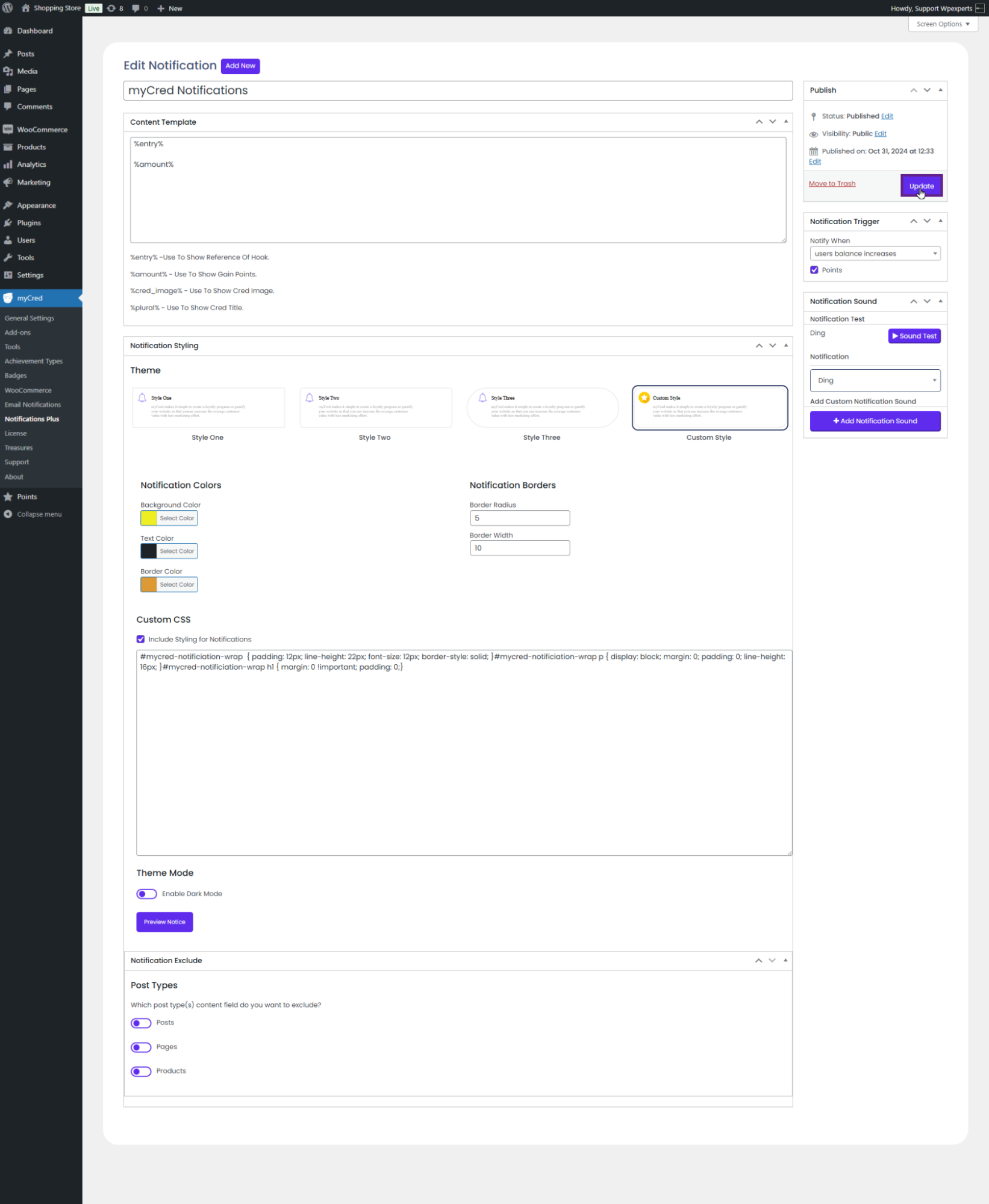Viewport: 989px width, 1204px height.
Task: Enable Dark Mode toggle switch
Action: 146,894
